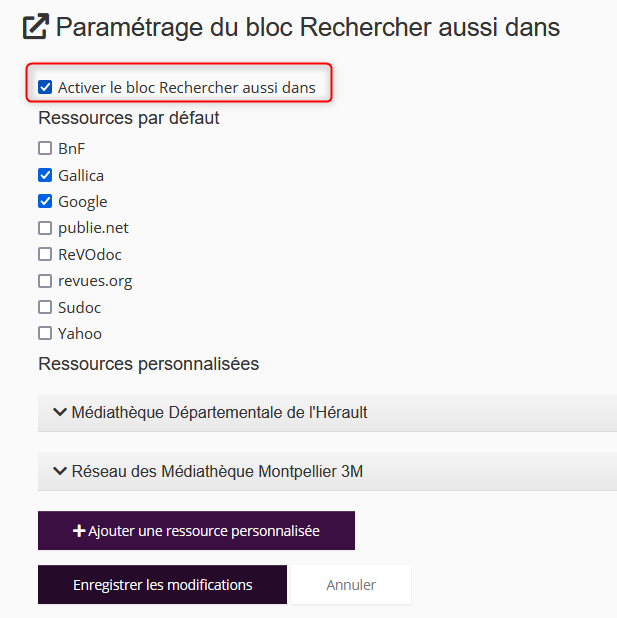Toggle the Yahoo checkbox on
The image size is (617, 618).
pos(45,333)
